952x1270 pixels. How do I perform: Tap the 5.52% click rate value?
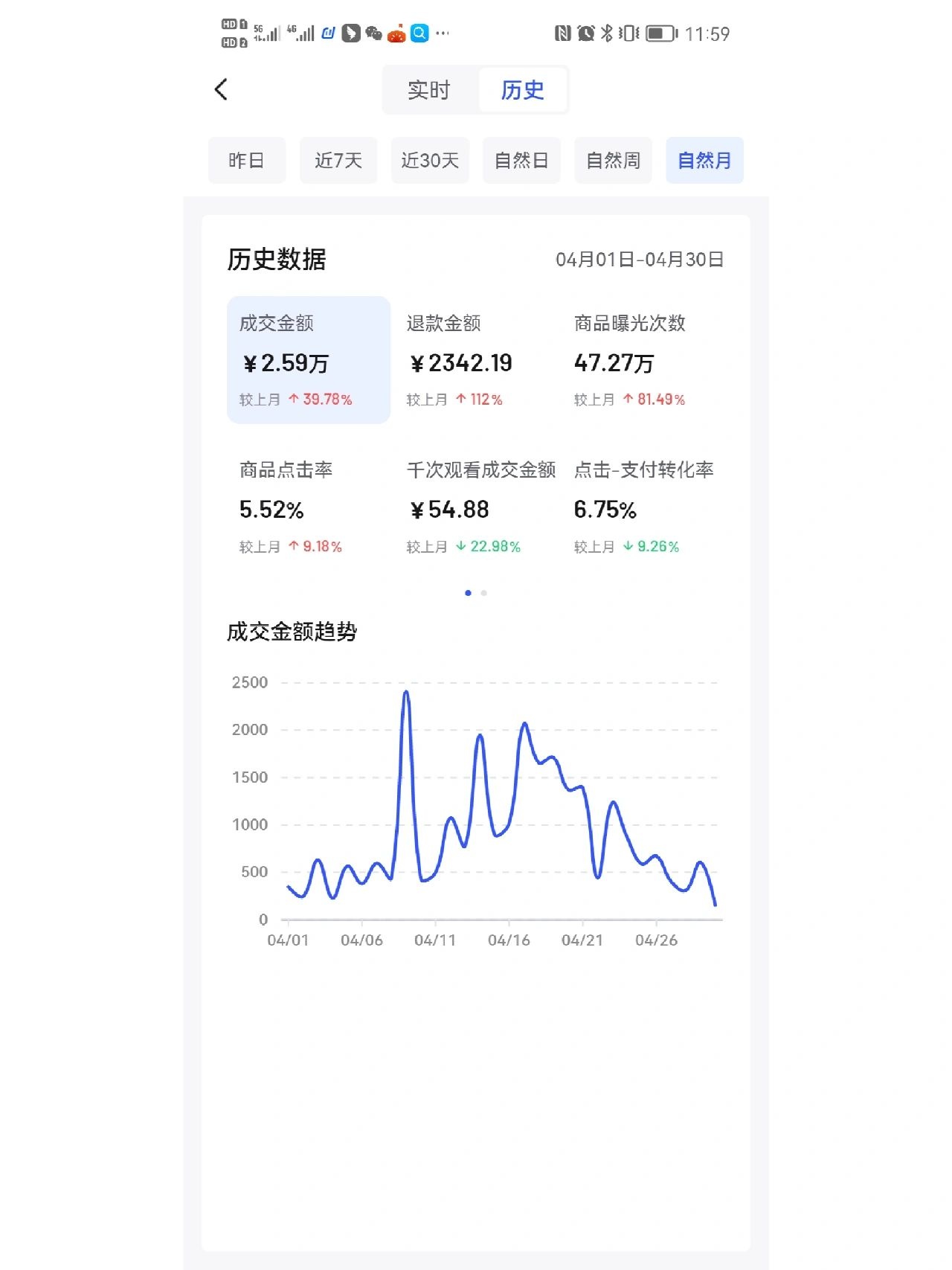click(x=271, y=510)
